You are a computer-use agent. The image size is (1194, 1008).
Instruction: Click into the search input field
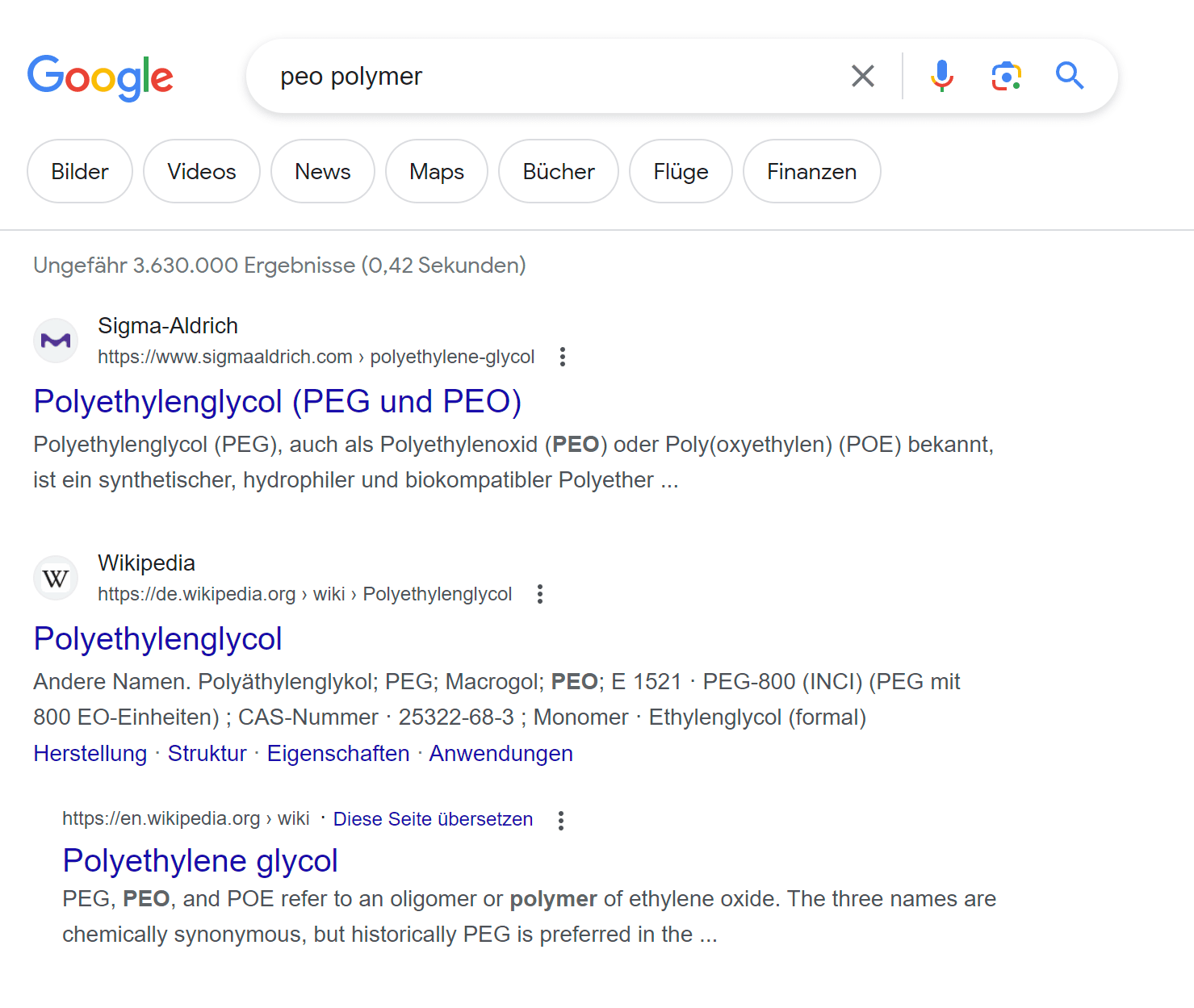pos(549,76)
